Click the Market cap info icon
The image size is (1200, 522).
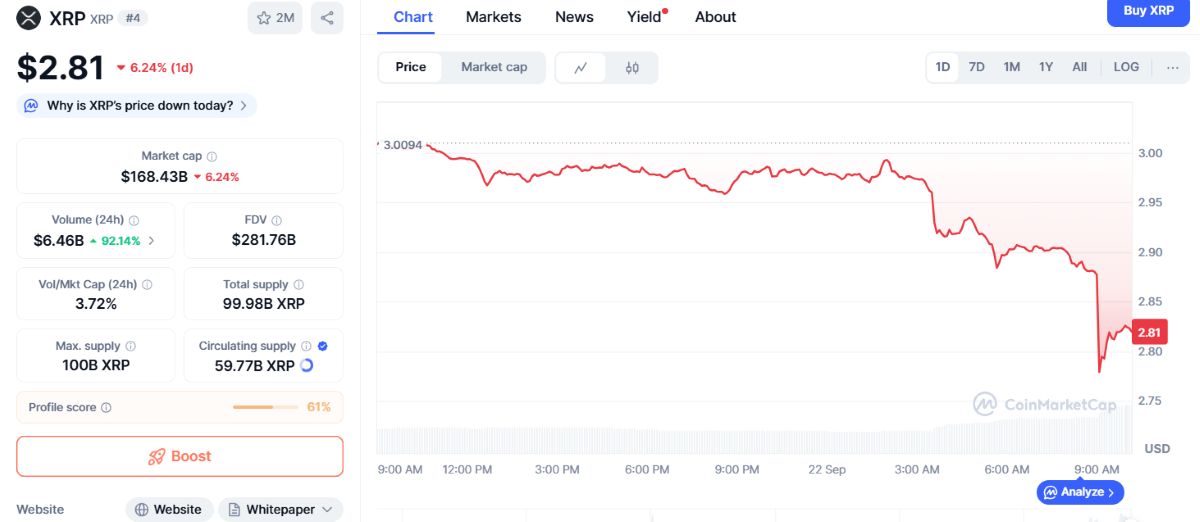(x=212, y=157)
